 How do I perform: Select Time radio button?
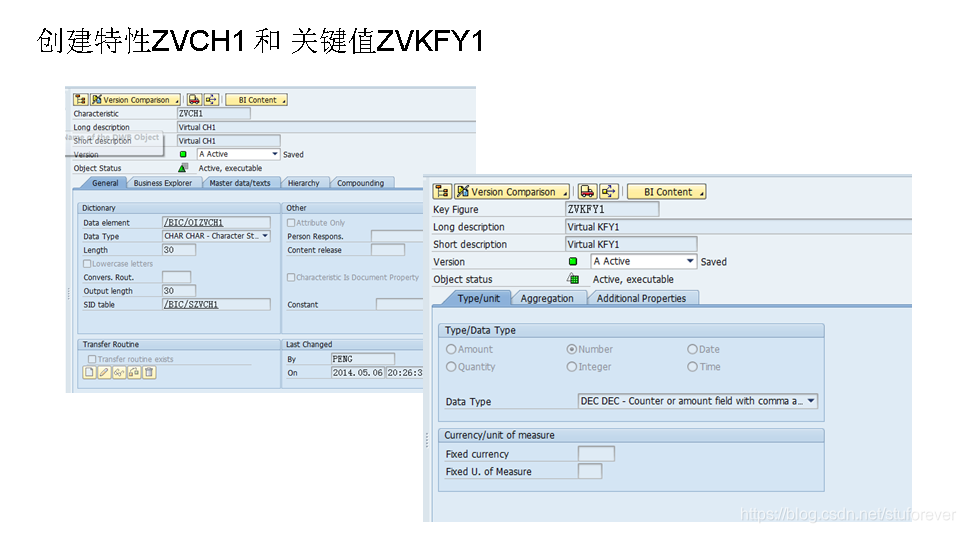click(x=692, y=367)
